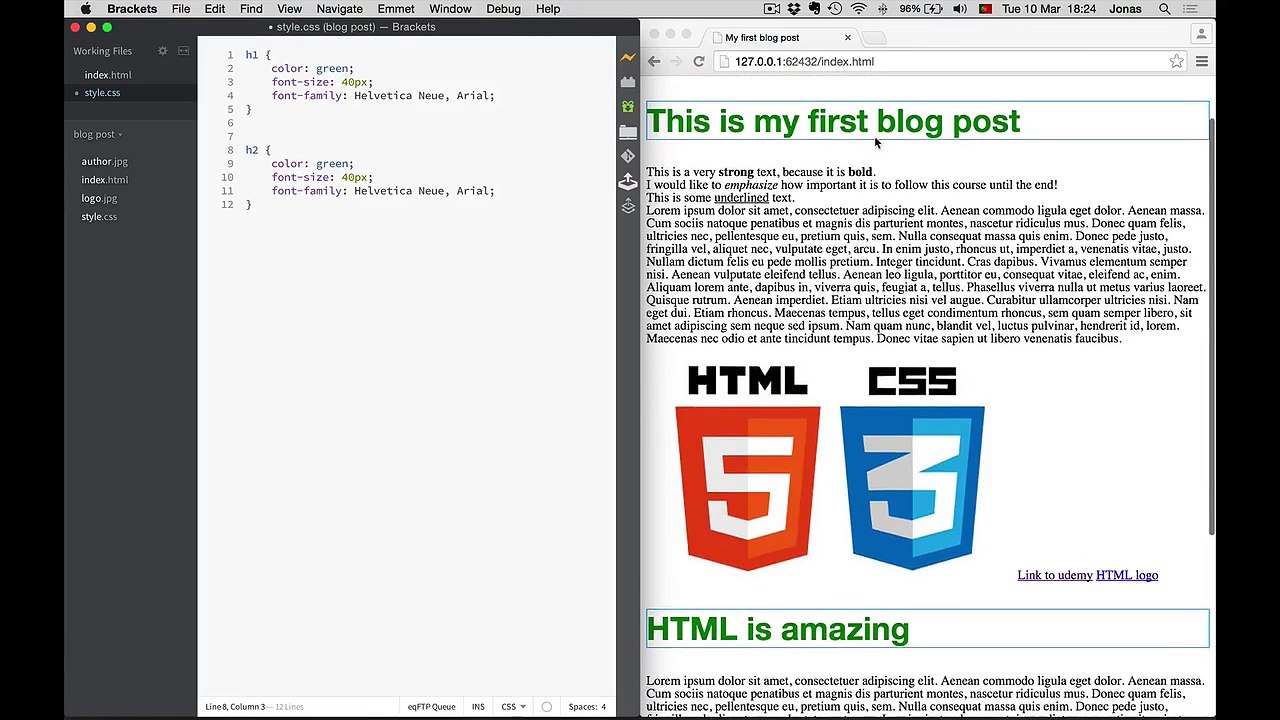Viewport: 1280px width, 720px height.
Task: Open the Debug menu
Action: [503, 9]
